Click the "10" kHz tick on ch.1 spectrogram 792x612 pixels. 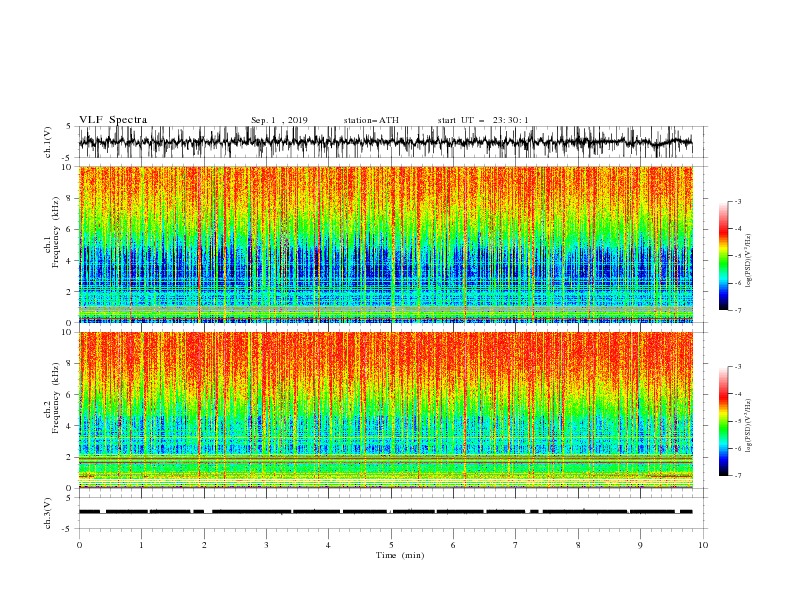point(69,167)
